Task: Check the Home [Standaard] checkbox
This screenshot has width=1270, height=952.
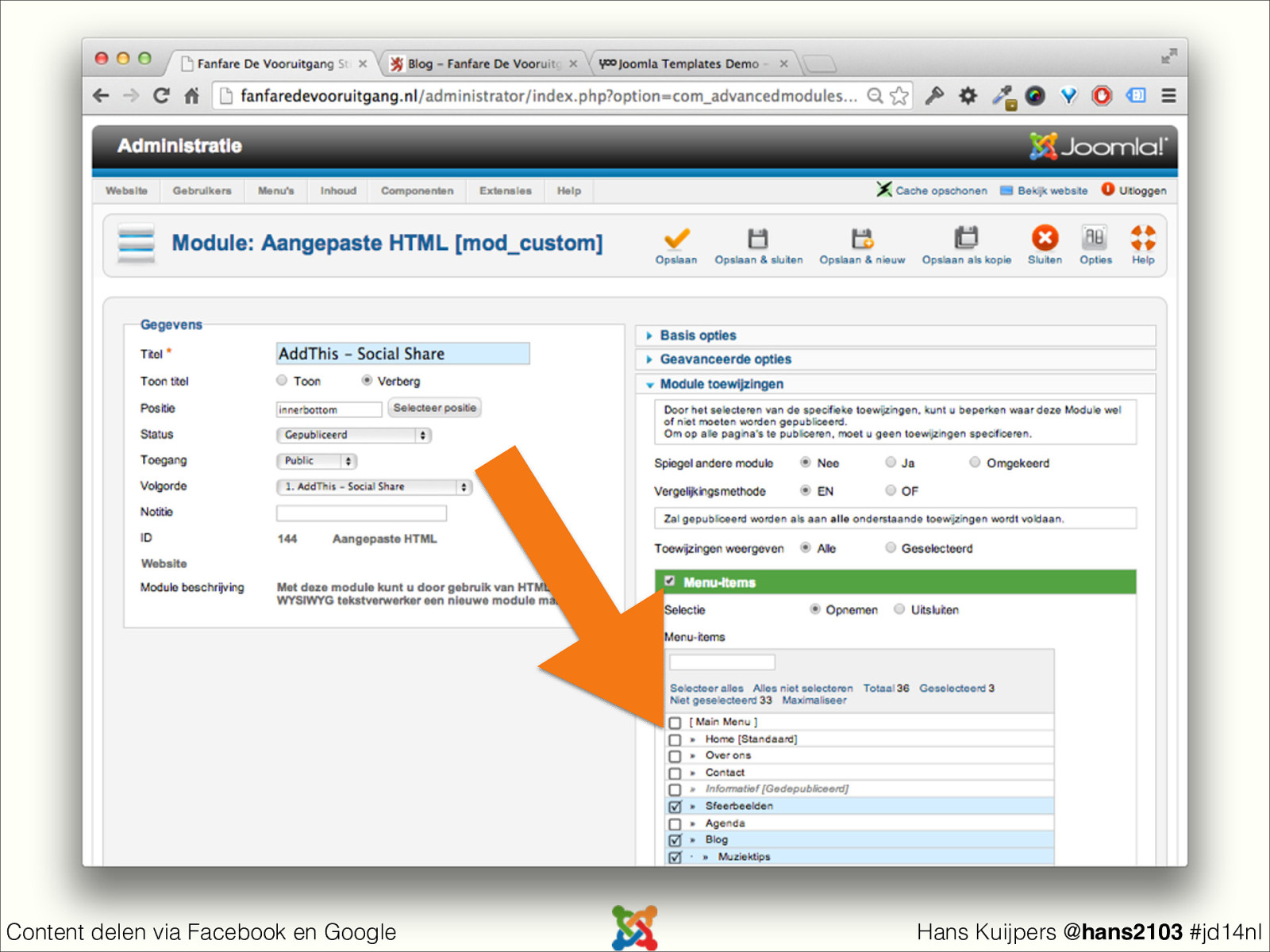Action: (675, 739)
